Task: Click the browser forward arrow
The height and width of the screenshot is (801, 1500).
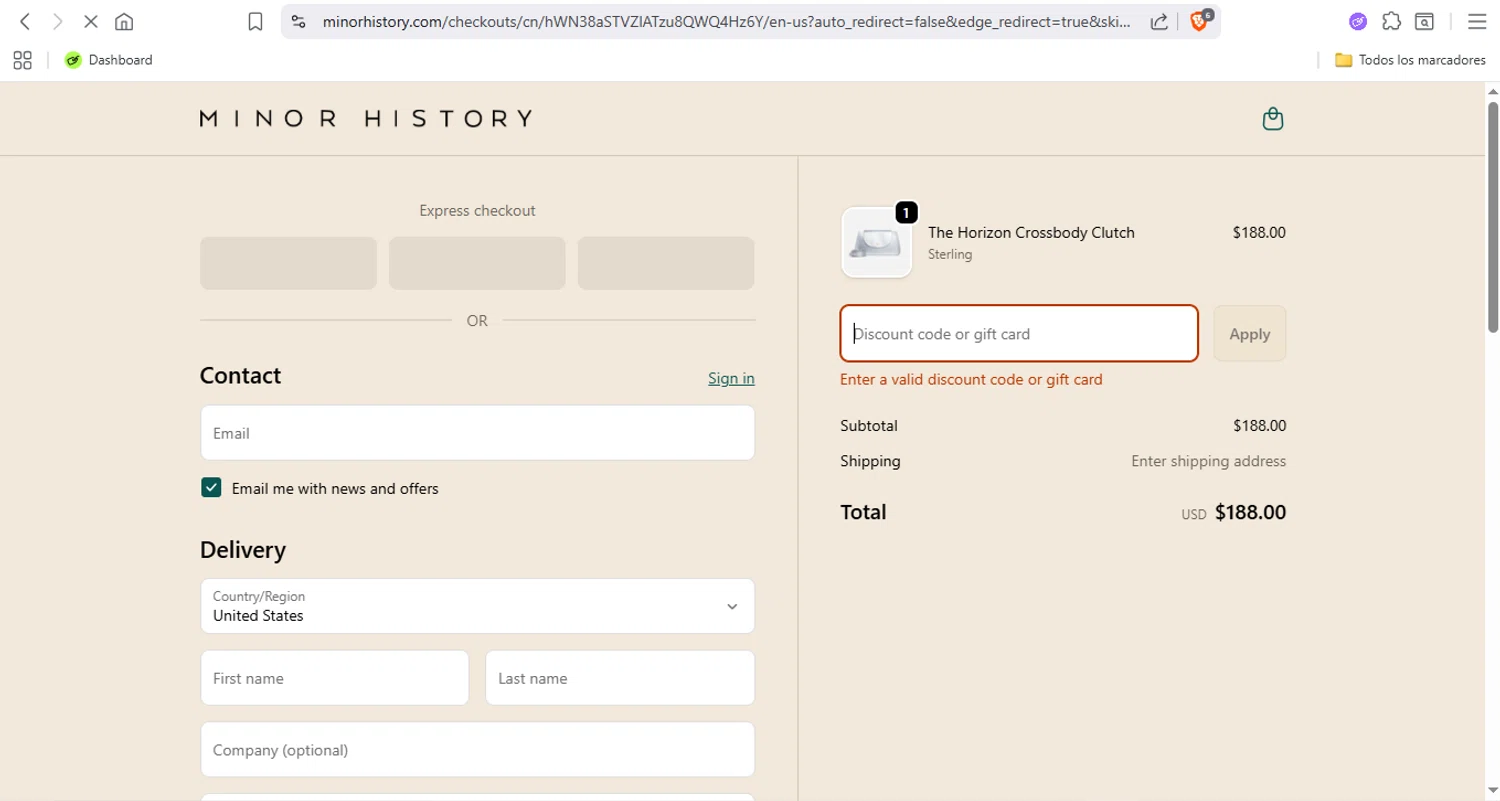Action: click(x=57, y=21)
